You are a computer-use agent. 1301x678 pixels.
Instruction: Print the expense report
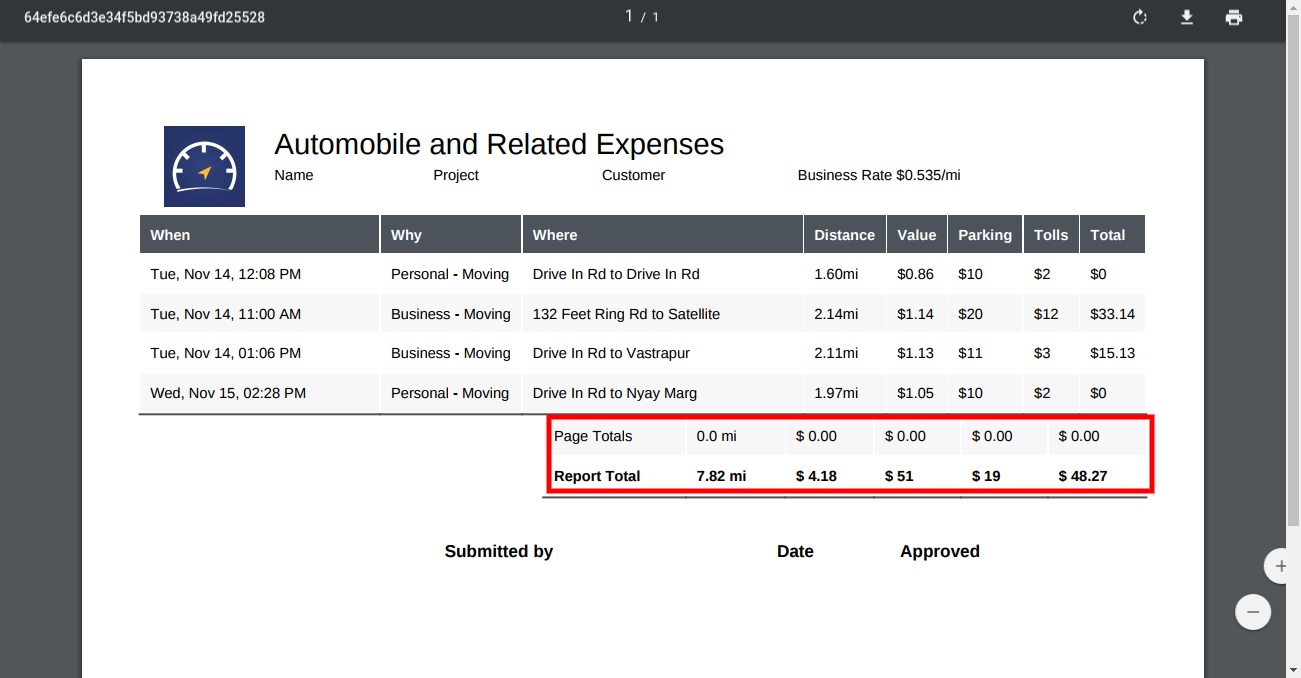point(1234,17)
